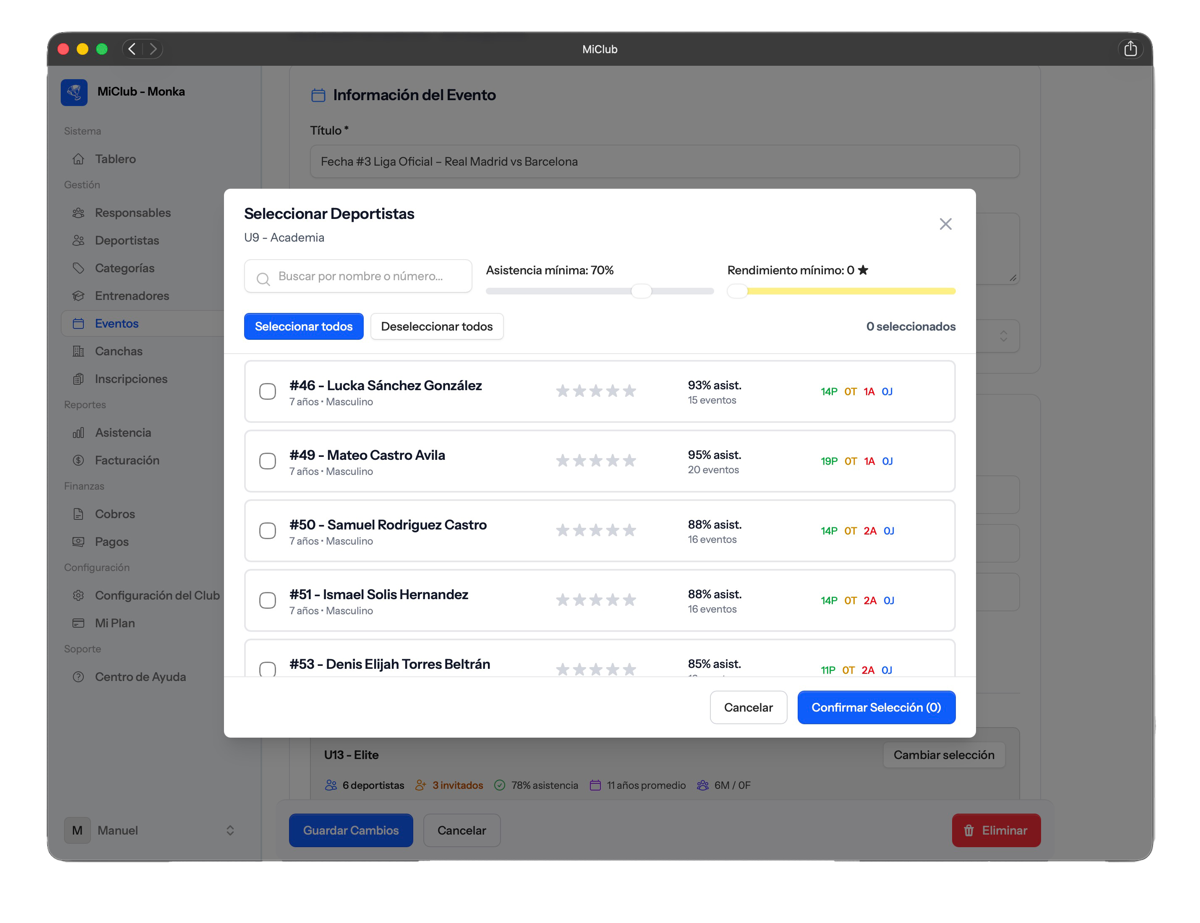Image resolution: width=1200 pixels, height=923 pixels.
Task: Click the Asistencia bar chart icon
Action: [x=78, y=433]
